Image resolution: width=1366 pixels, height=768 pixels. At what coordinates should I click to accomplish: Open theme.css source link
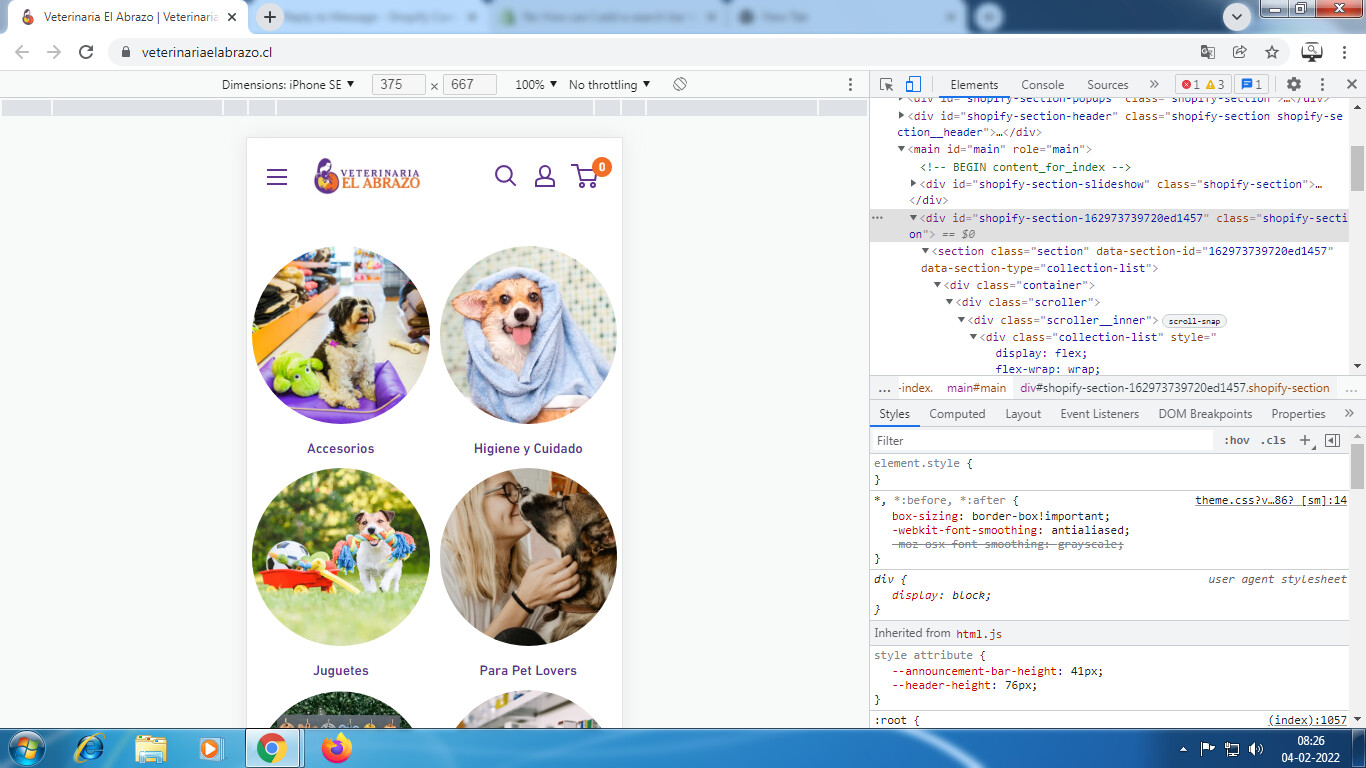[1270, 500]
